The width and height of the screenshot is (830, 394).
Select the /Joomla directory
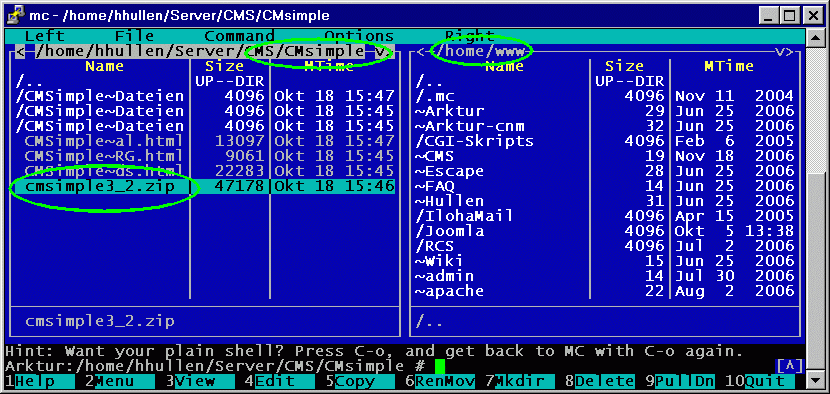coord(605,231)
